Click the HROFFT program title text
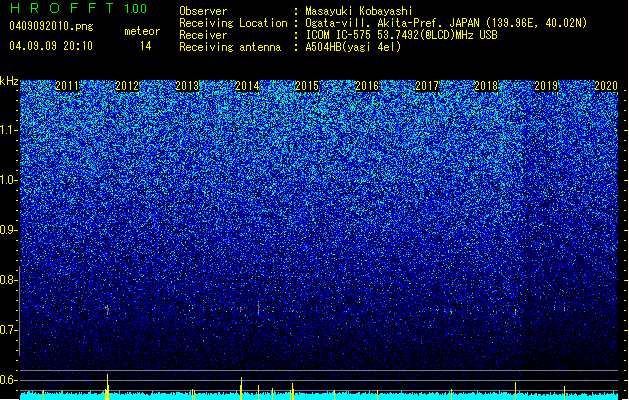This screenshot has width=629, height=400. click(62, 8)
